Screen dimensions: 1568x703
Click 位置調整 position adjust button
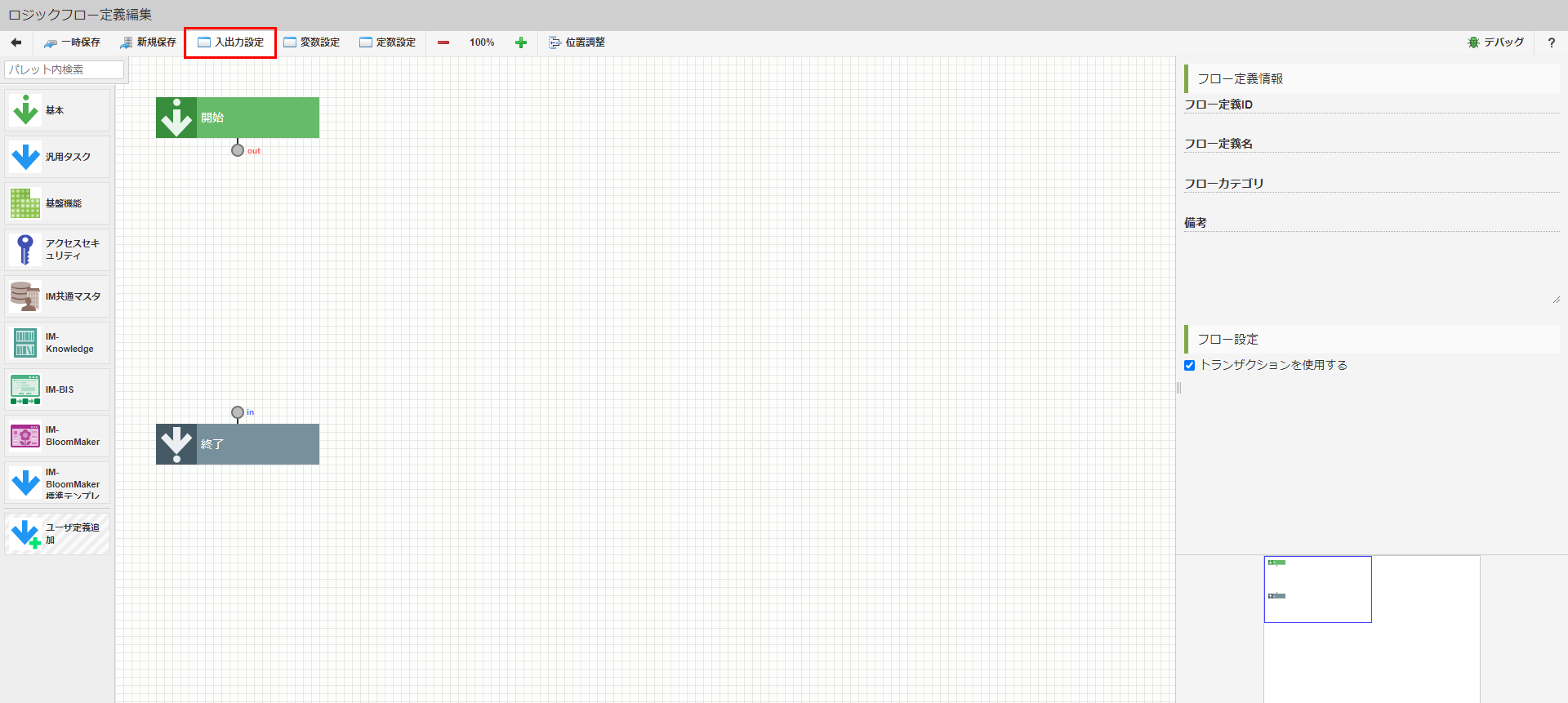[577, 42]
